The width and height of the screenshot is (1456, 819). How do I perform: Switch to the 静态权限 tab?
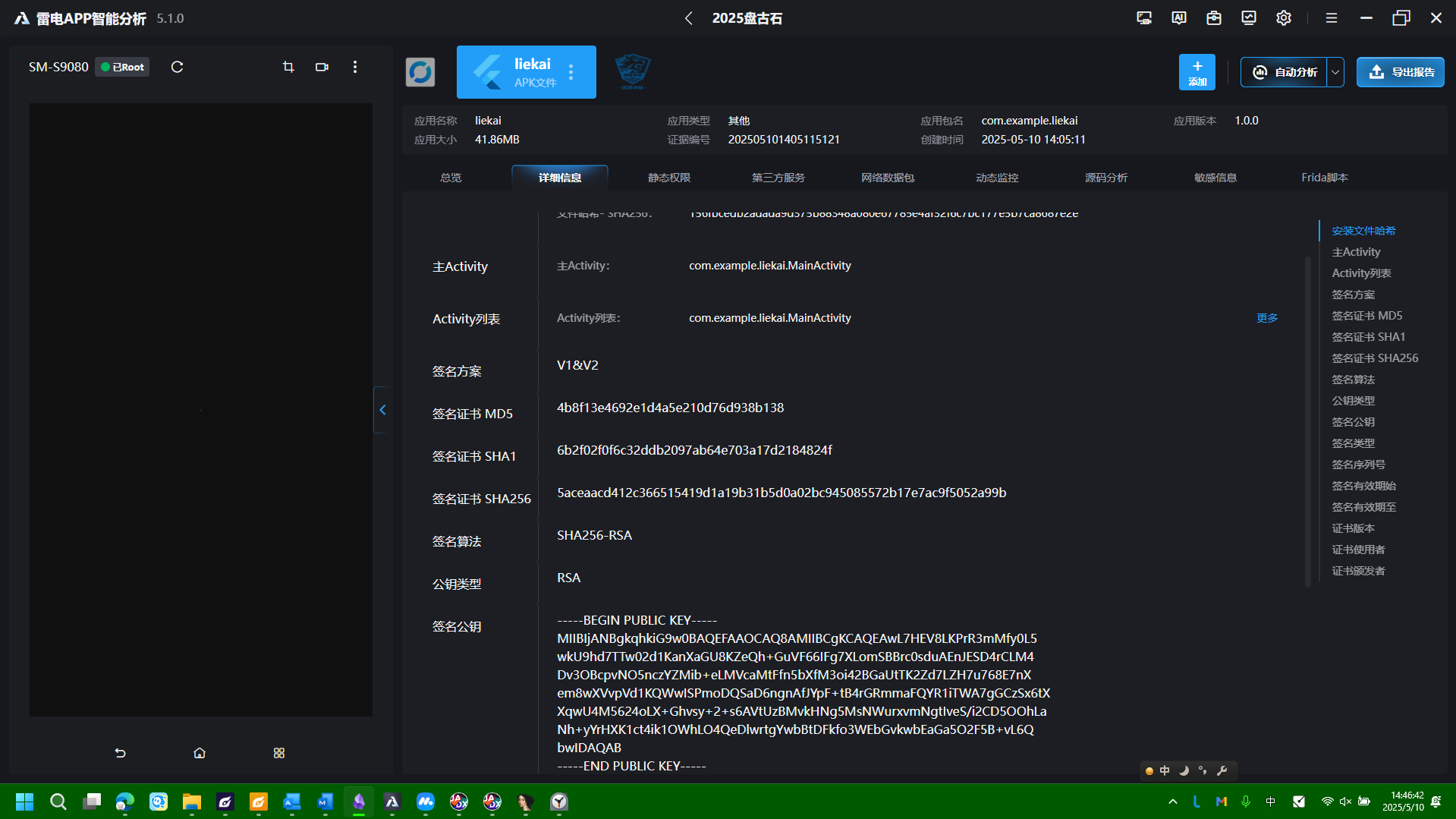pyautogui.click(x=669, y=178)
